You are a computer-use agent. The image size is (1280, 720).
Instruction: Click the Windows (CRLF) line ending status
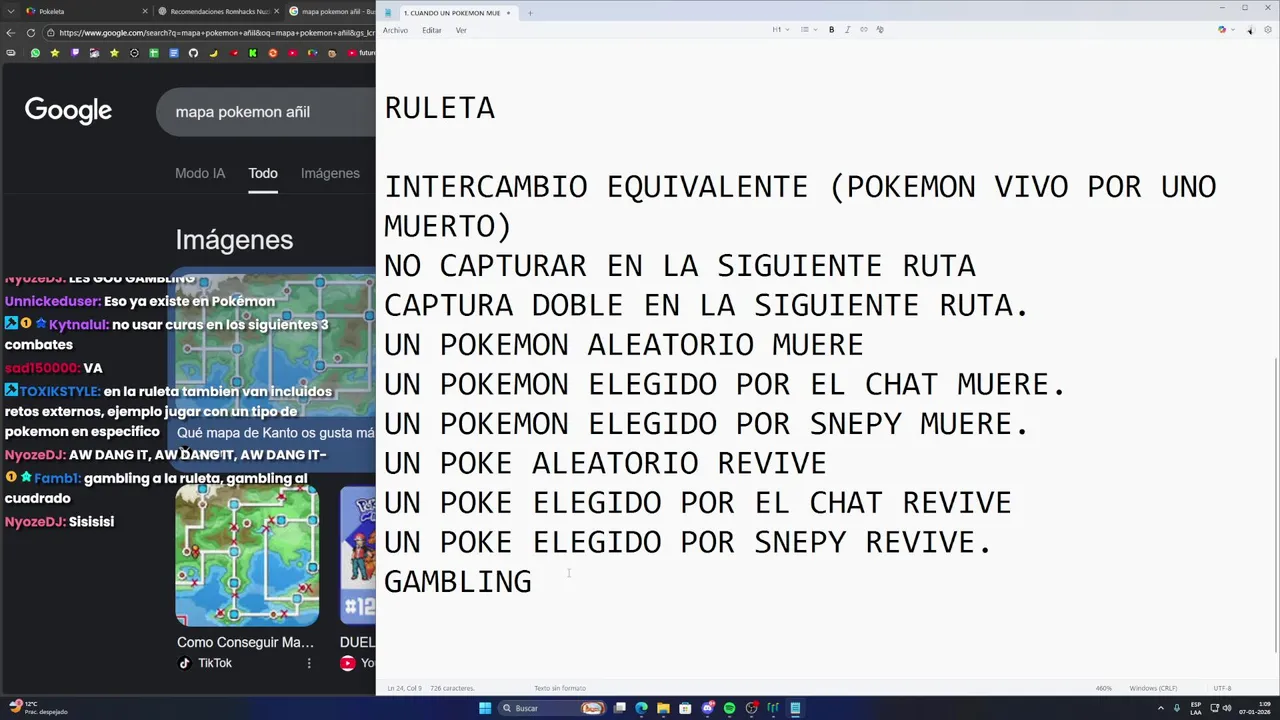(x=1153, y=688)
